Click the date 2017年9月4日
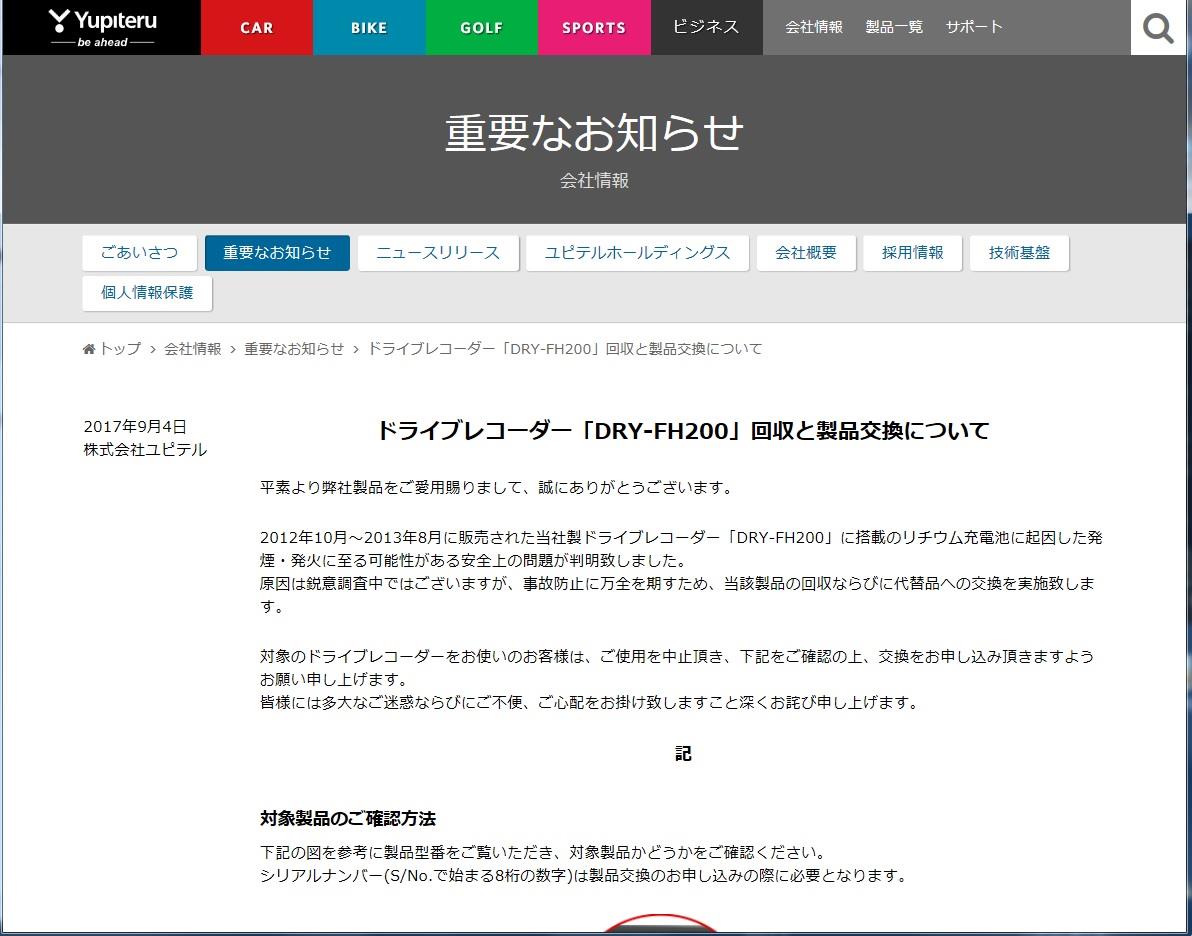Image resolution: width=1192 pixels, height=936 pixels. [135, 427]
